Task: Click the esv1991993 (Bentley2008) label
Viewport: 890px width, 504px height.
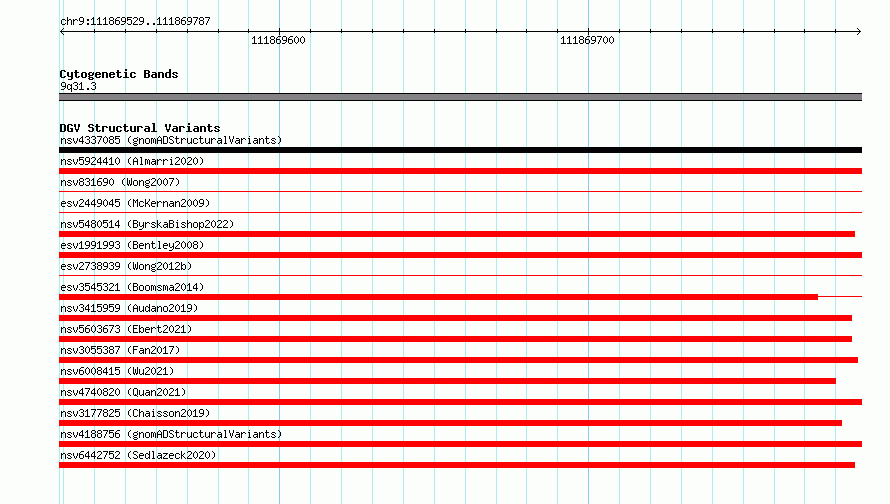Action: coord(132,245)
